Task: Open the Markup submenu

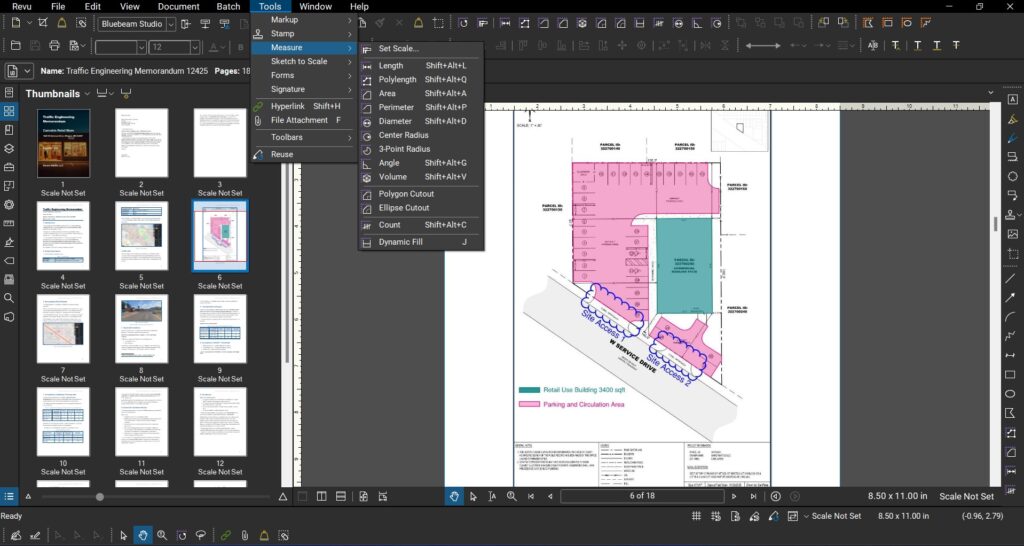Action: coord(304,20)
